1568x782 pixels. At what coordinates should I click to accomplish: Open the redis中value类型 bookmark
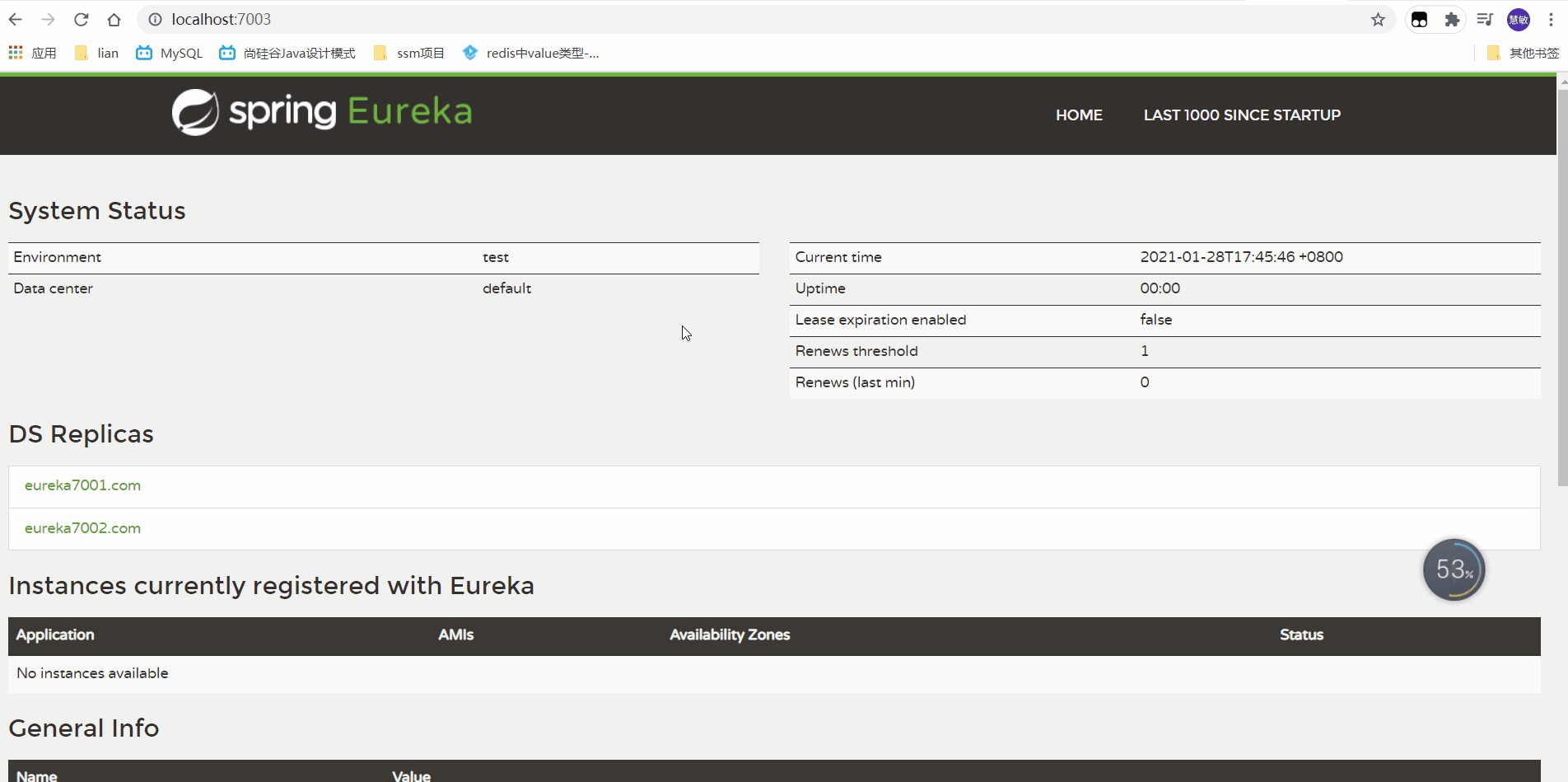pos(531,53)
